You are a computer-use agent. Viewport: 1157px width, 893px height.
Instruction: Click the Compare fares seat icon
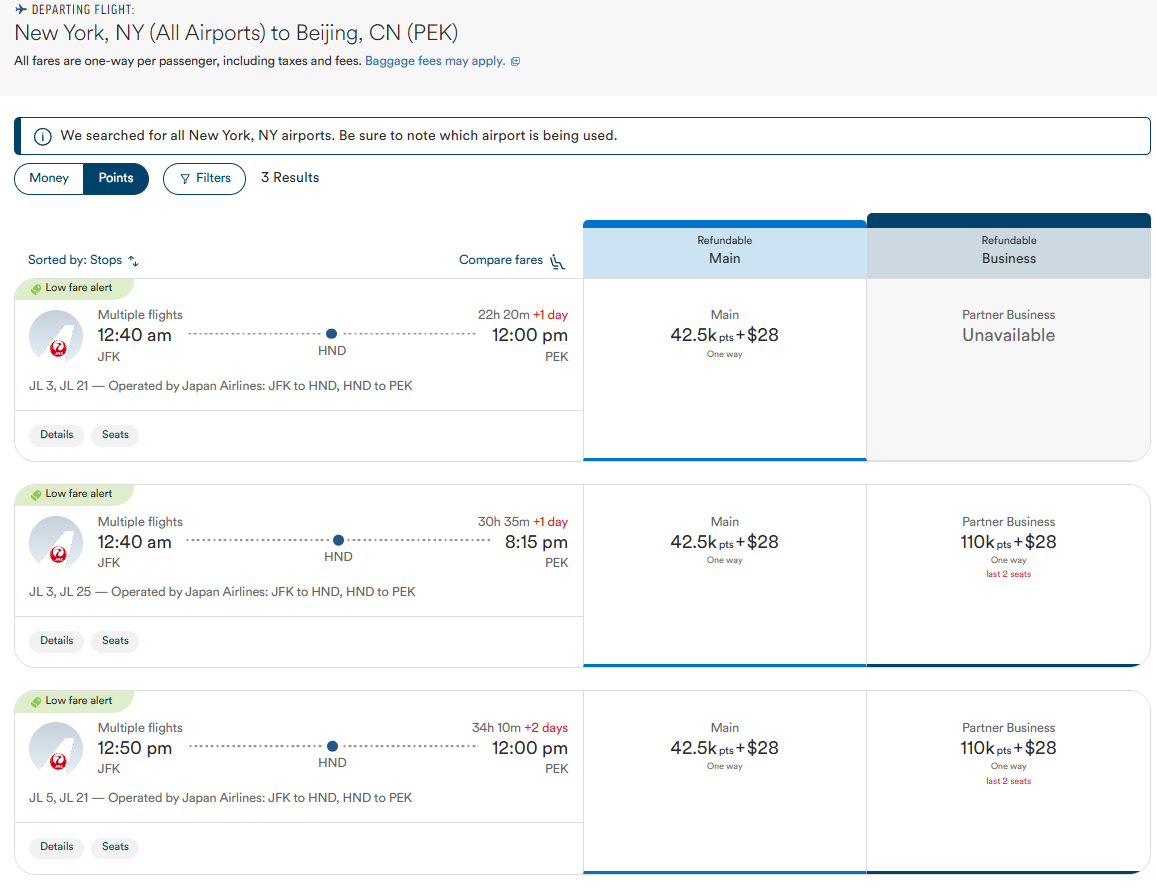[558, 261]
